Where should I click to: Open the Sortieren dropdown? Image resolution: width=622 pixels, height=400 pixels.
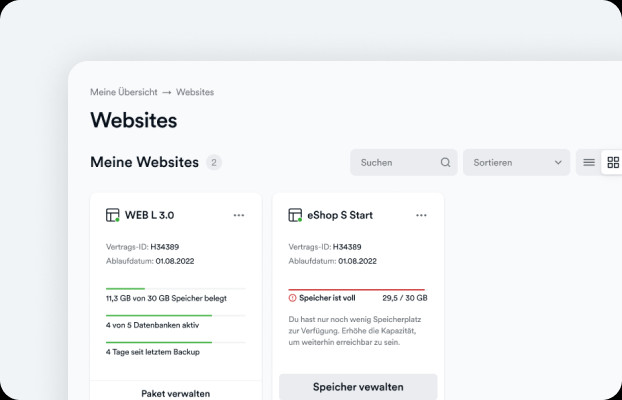516,162
